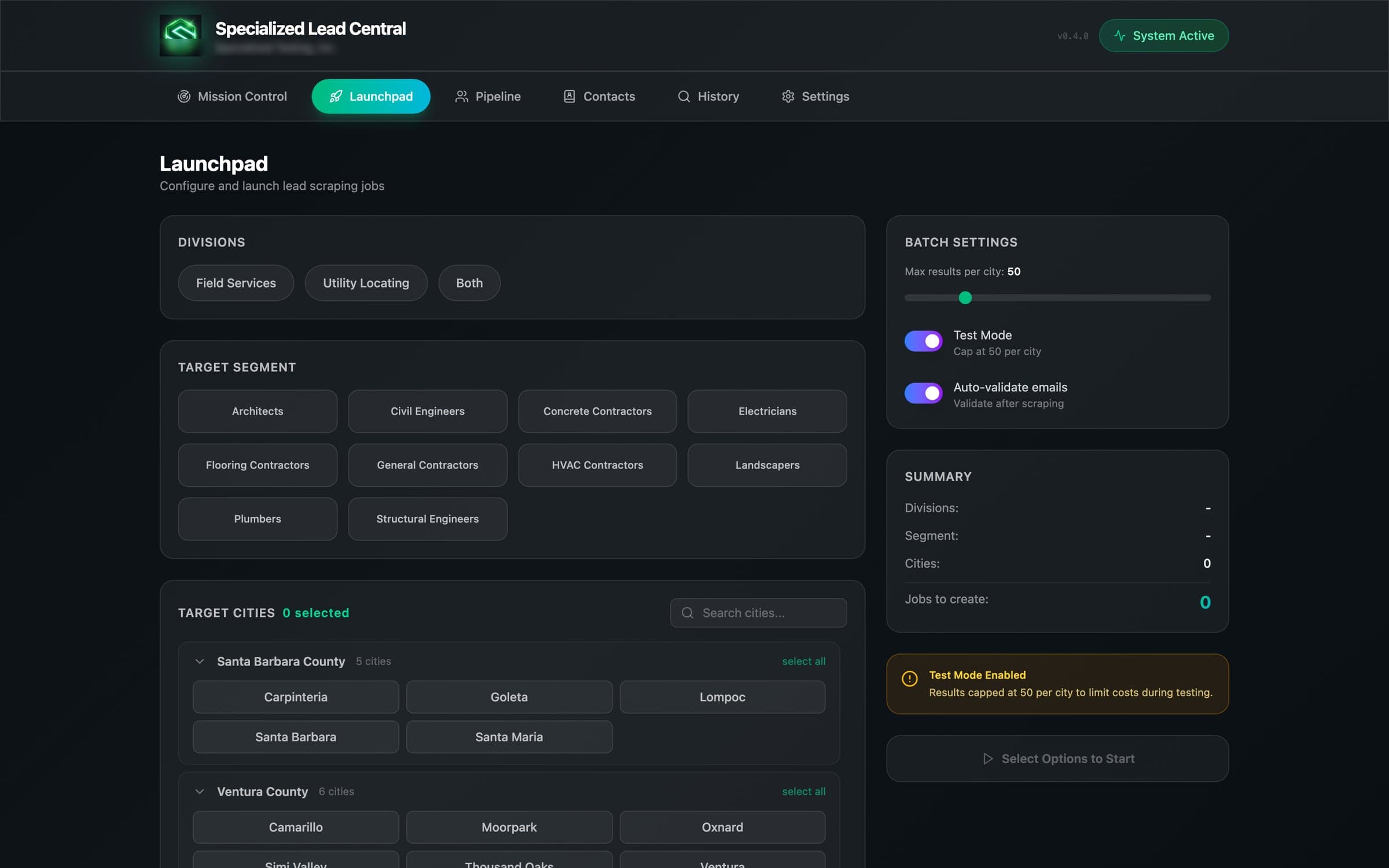Click the System Active status button
This screenshot has width=1389, height=868.
1164,35
